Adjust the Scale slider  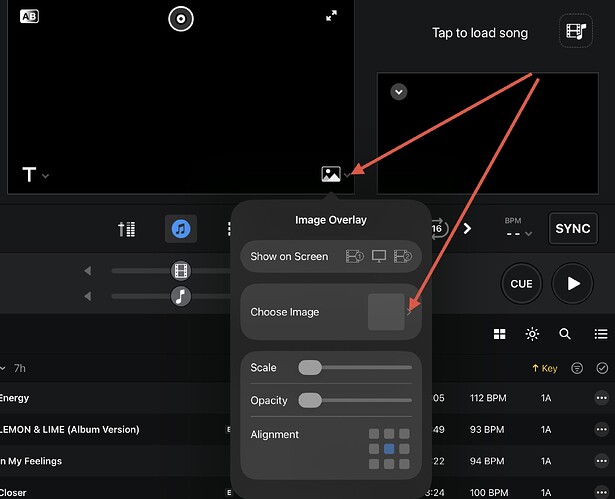pyautogui.click(x=310, y=368)
